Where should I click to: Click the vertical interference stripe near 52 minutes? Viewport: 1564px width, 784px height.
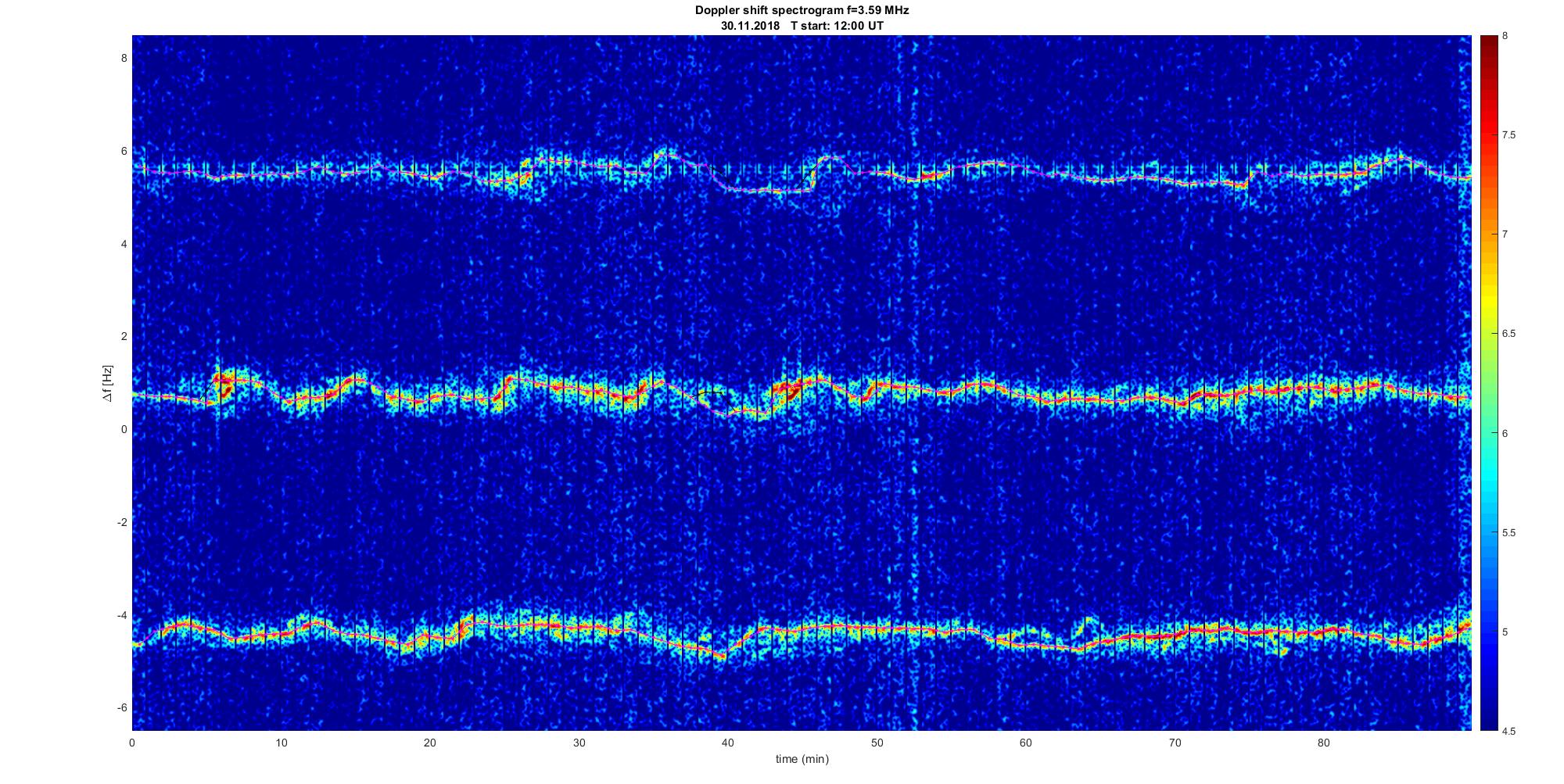tap(913, 383)
